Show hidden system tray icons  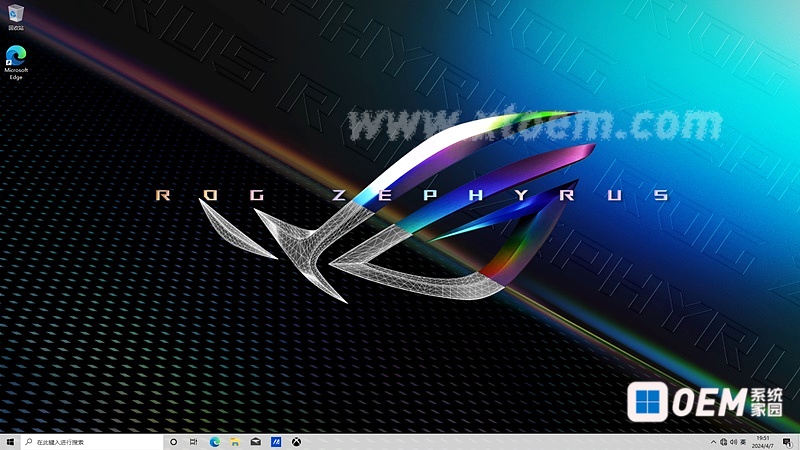click(x=713, y=442)
